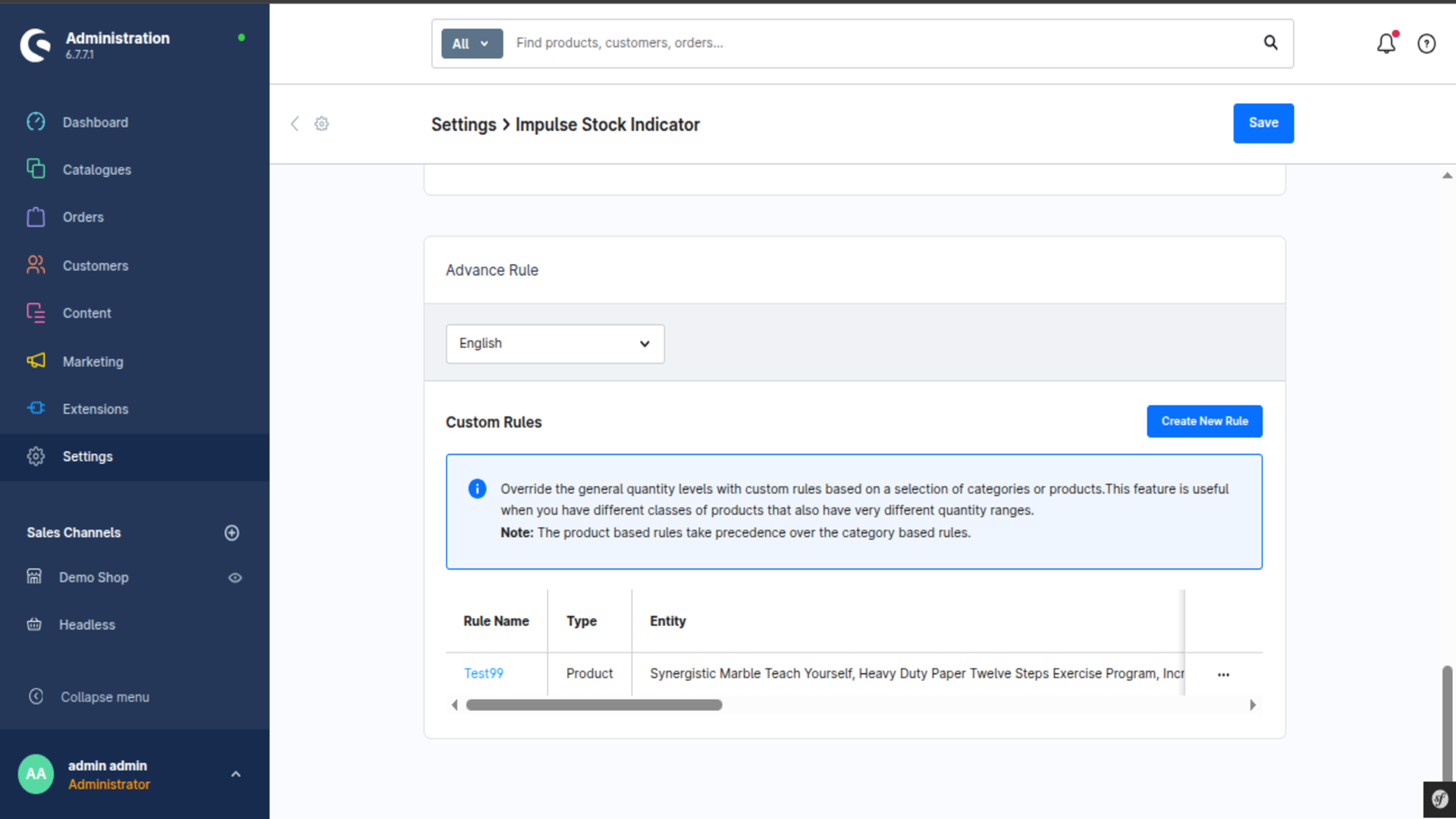Image resolution: width=1456 pixels, height=819 pixels.
Task: Click the search magnifier icon
Action: pyautogui.click(x=1271, y=42)
